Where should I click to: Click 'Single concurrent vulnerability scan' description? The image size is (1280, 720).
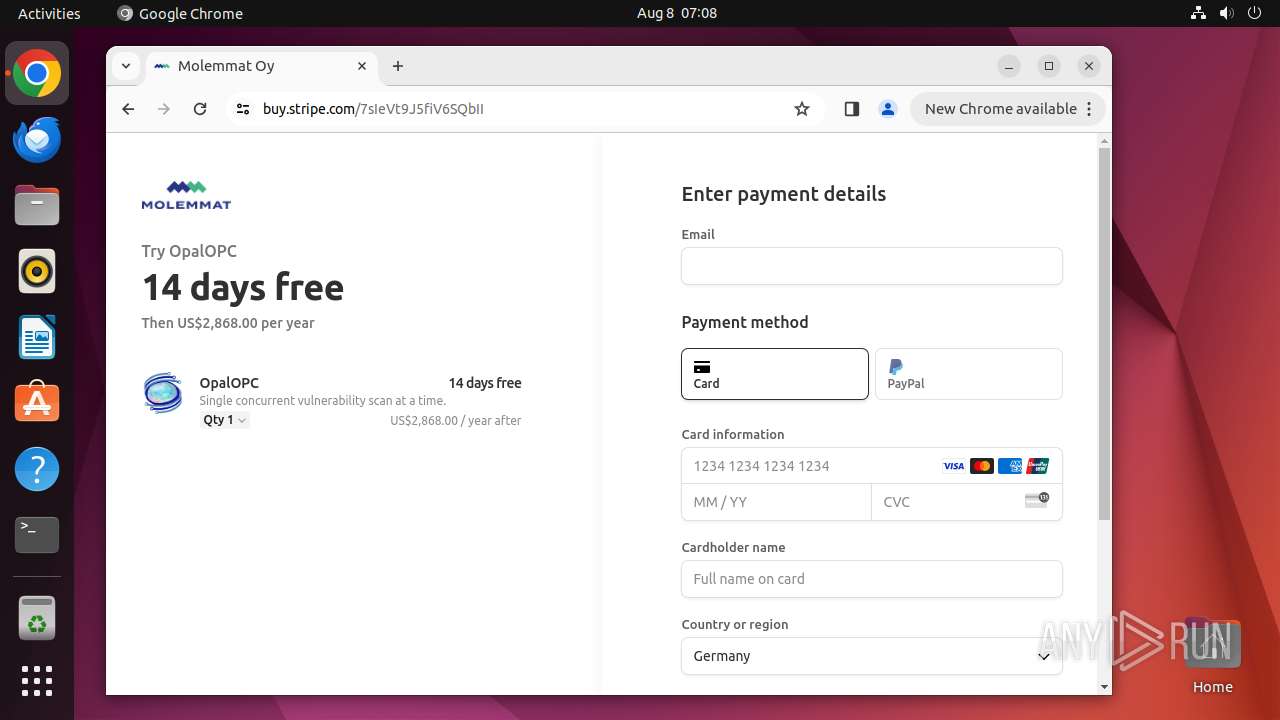323,401
